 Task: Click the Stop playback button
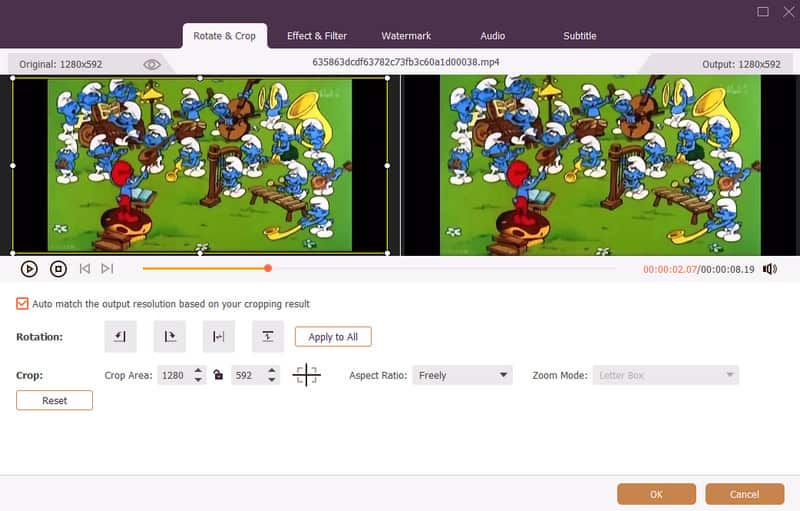pyautogui.click(x=58, y=269)
